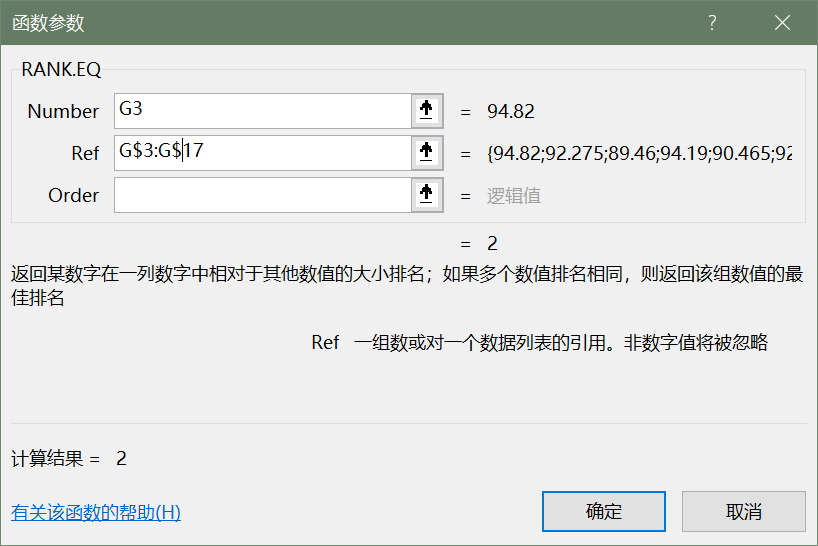The height and width of the screenshot is (546, 818).
Task: Click the RANK.EQ function name heading
Action: point(61,70)
